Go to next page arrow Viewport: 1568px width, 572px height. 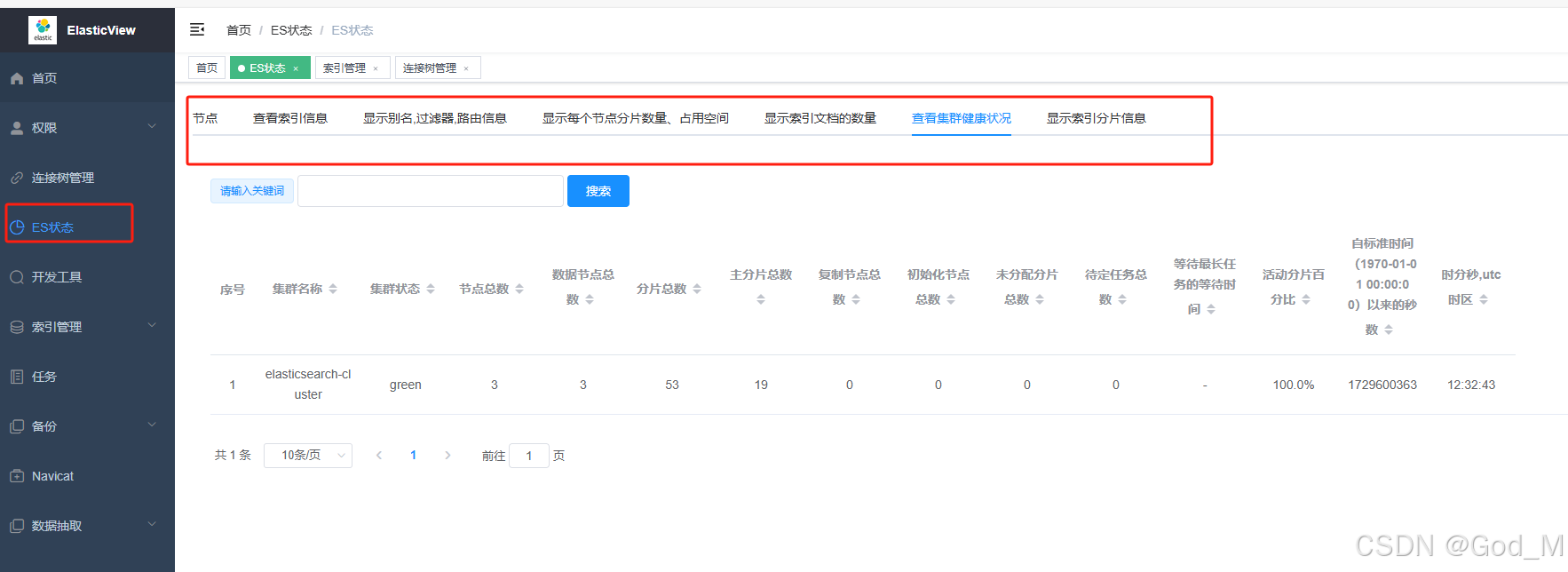(447, 456)
